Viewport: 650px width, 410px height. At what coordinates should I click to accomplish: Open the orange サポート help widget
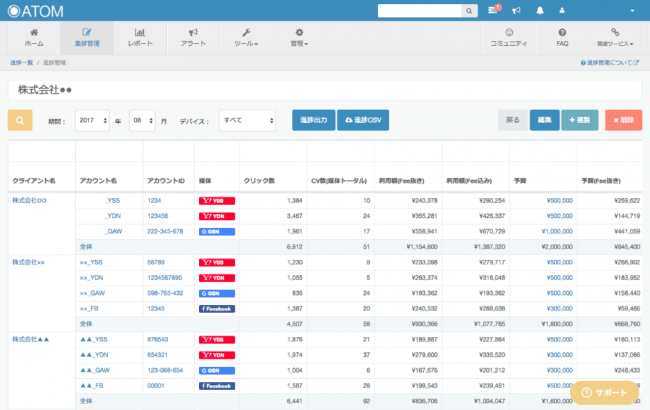pos(606,391)
